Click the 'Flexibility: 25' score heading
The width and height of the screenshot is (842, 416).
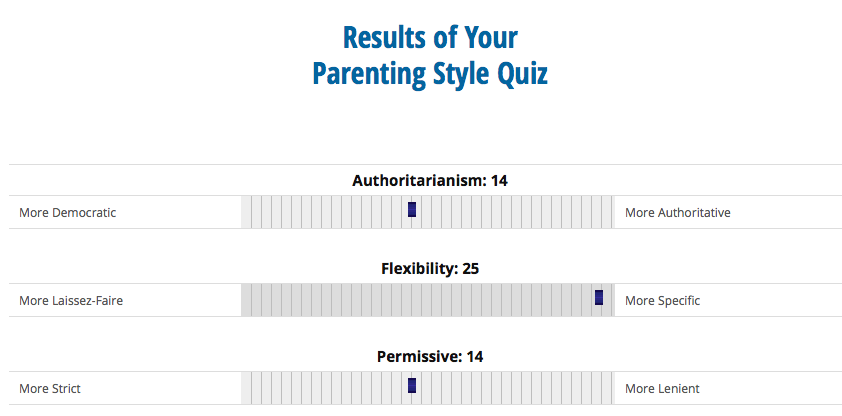[x=430, y=269]
